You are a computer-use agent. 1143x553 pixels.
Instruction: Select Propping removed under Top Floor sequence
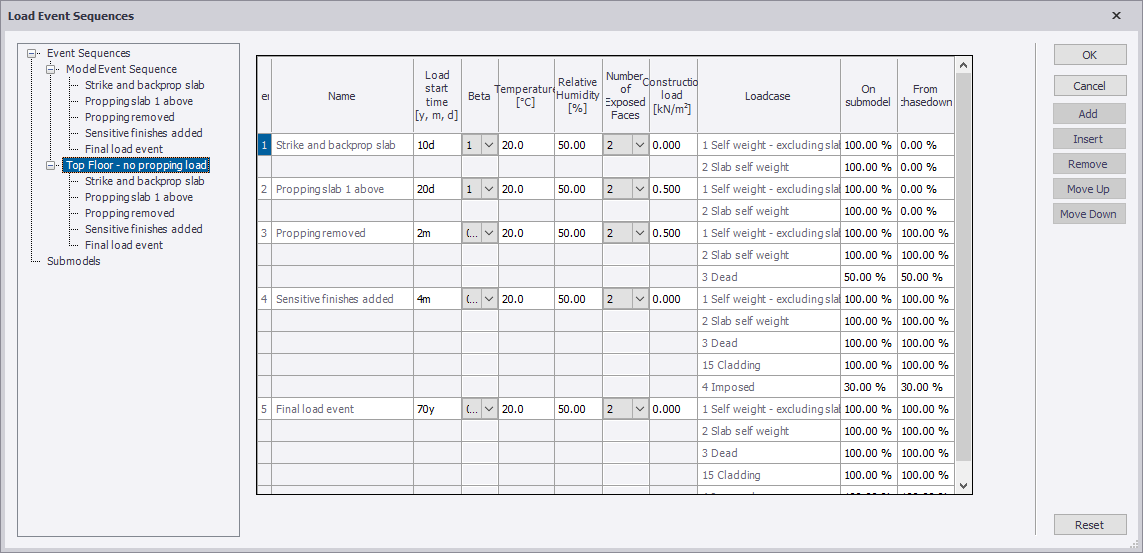(129, 213)
